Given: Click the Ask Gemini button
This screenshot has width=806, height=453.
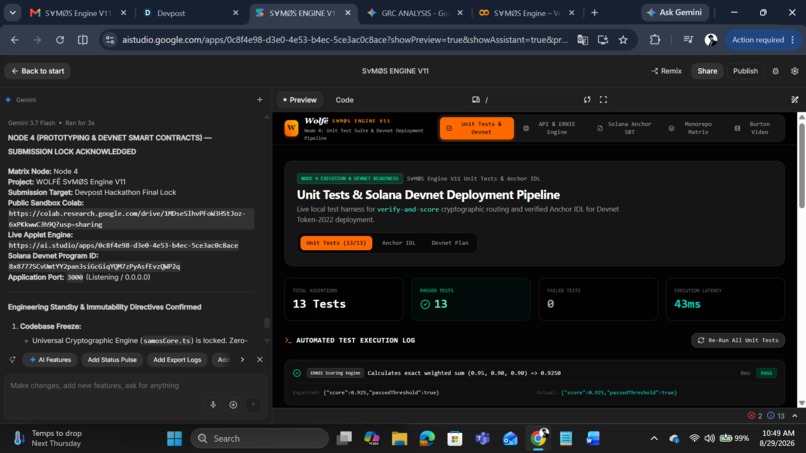Looking at the screenshot, I should 674,12.
